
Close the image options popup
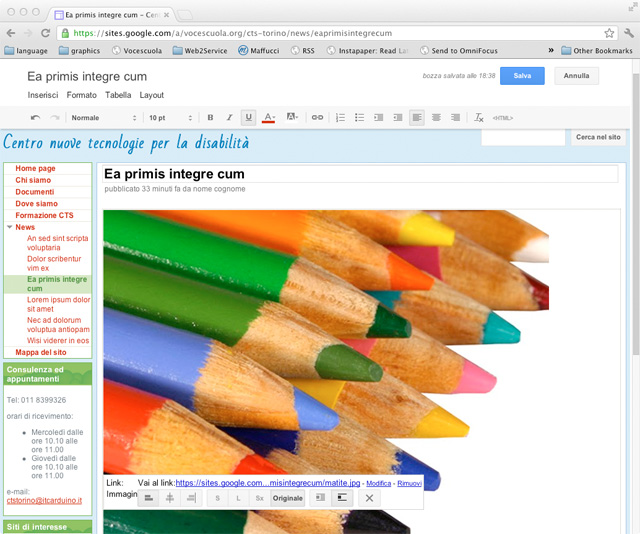pos(369,498)
